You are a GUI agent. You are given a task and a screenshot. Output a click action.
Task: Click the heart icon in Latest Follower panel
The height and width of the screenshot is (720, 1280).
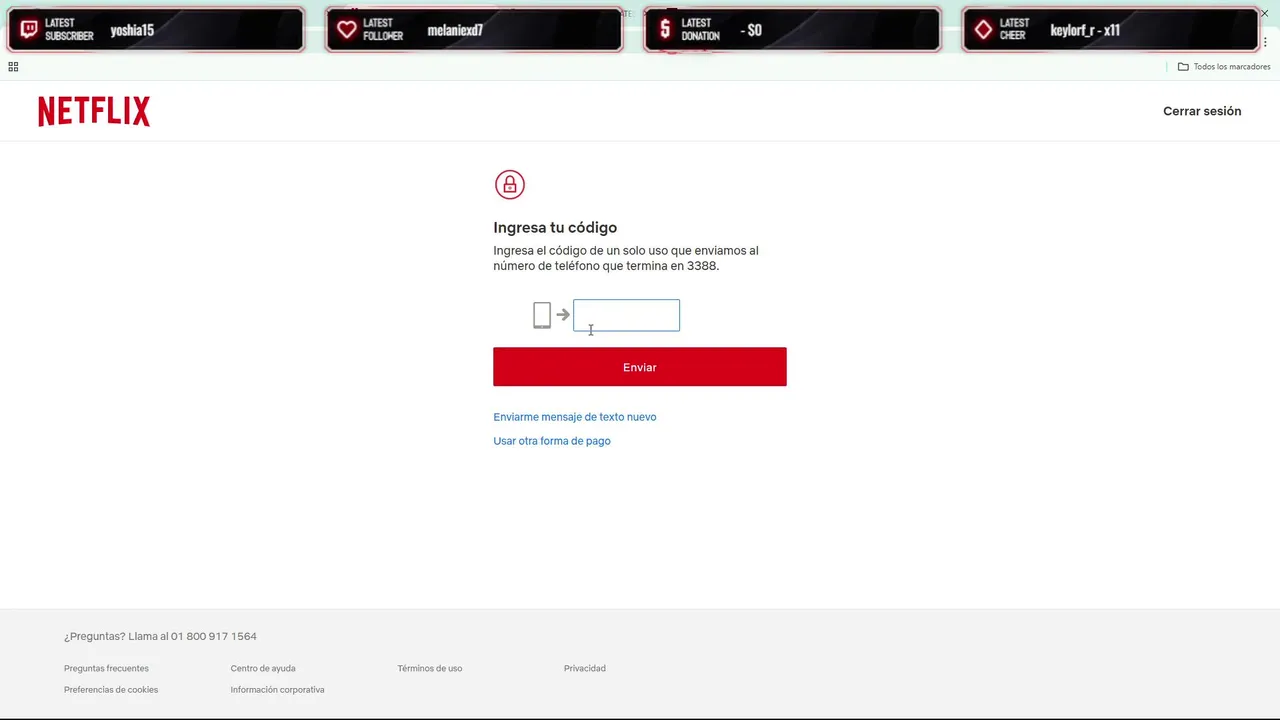347,30
